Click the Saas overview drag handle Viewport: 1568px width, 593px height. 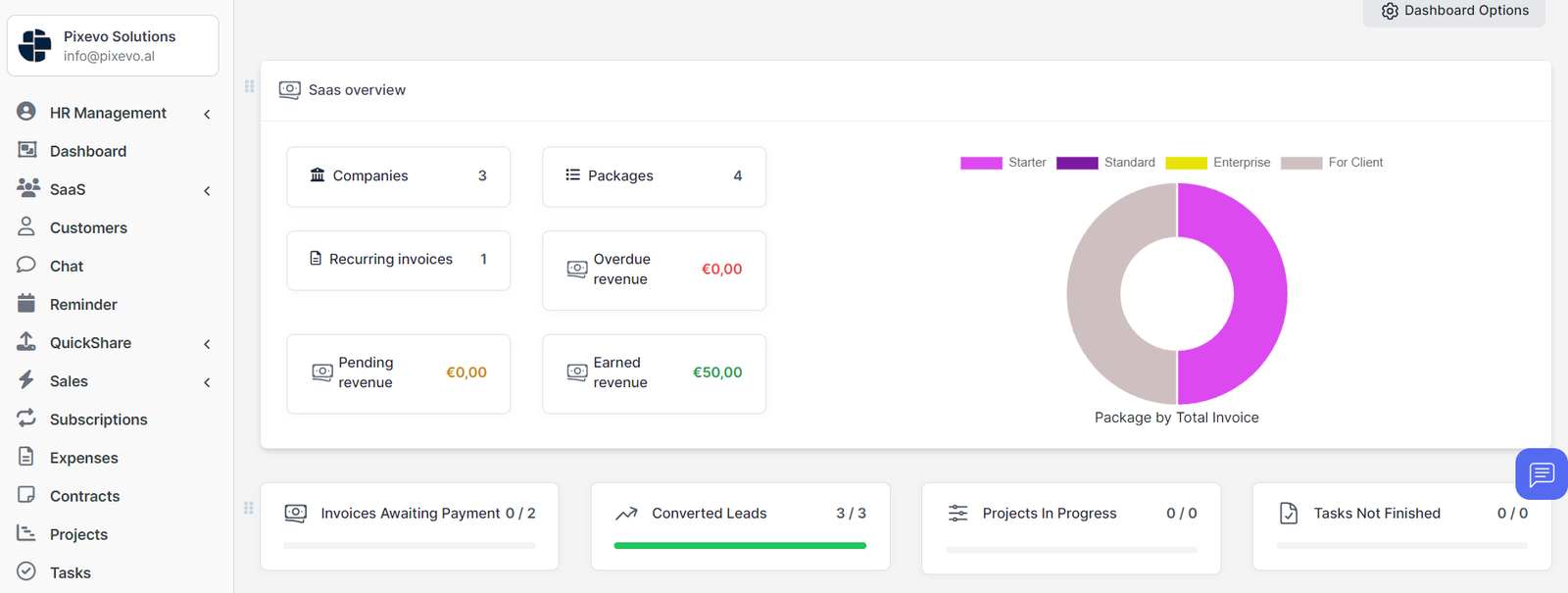[249, 86]
